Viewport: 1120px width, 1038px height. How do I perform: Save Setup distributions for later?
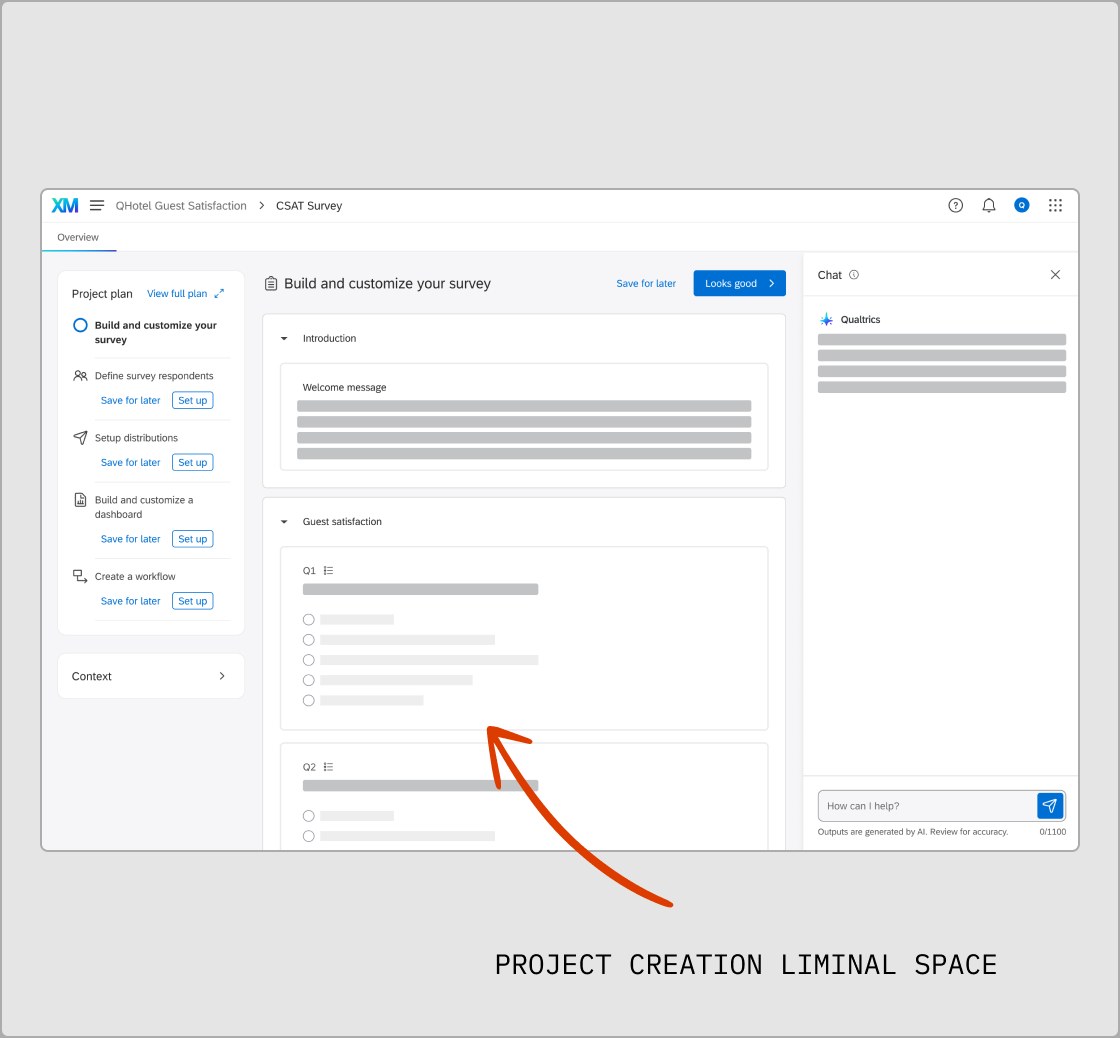[x=131, y=463]
